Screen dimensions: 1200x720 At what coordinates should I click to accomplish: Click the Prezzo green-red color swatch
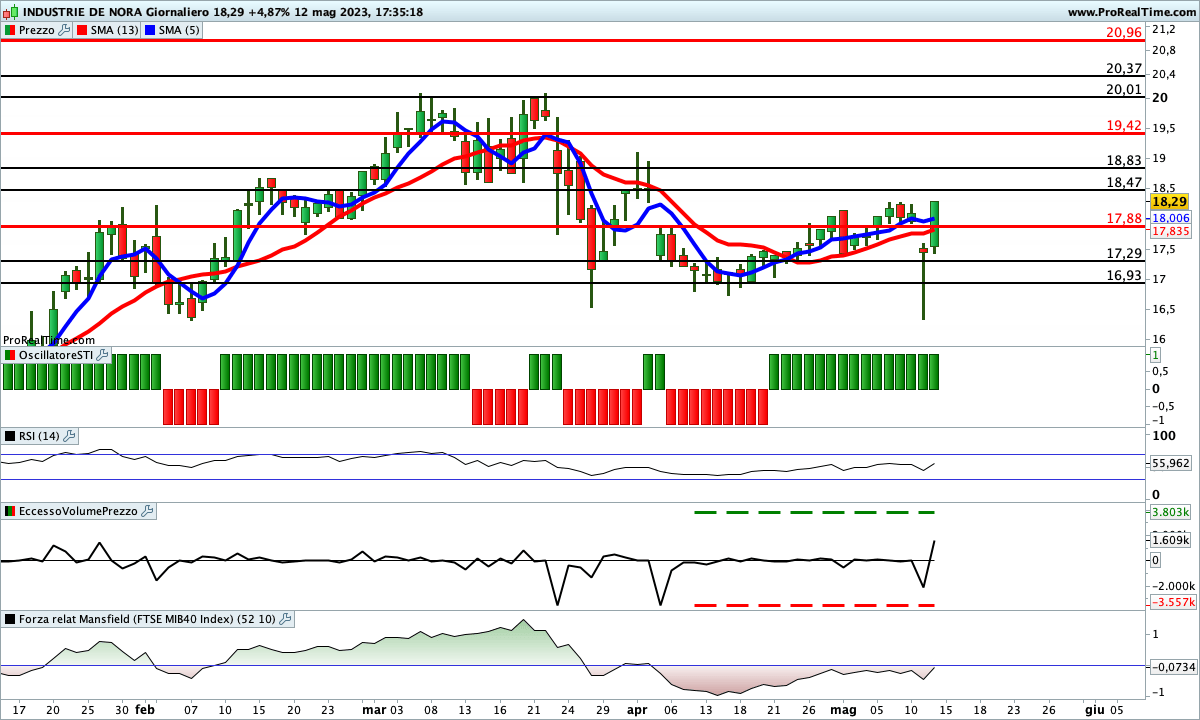click(x=10, y=30)
